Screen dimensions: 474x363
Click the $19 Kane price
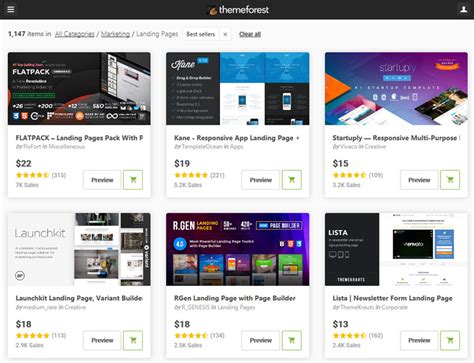click(x=182, y=164)
